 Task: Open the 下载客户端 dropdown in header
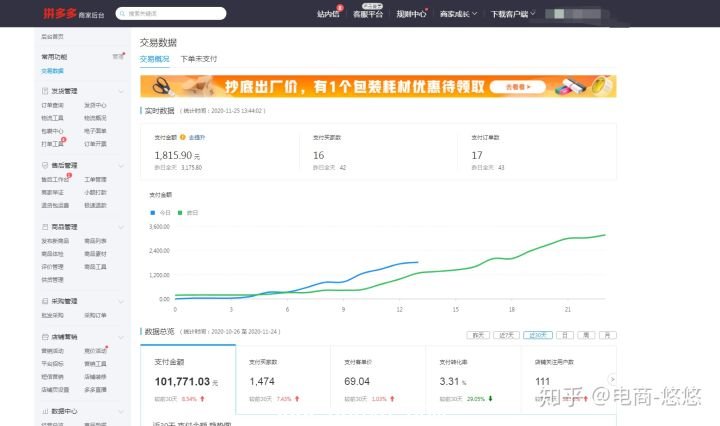513,14
